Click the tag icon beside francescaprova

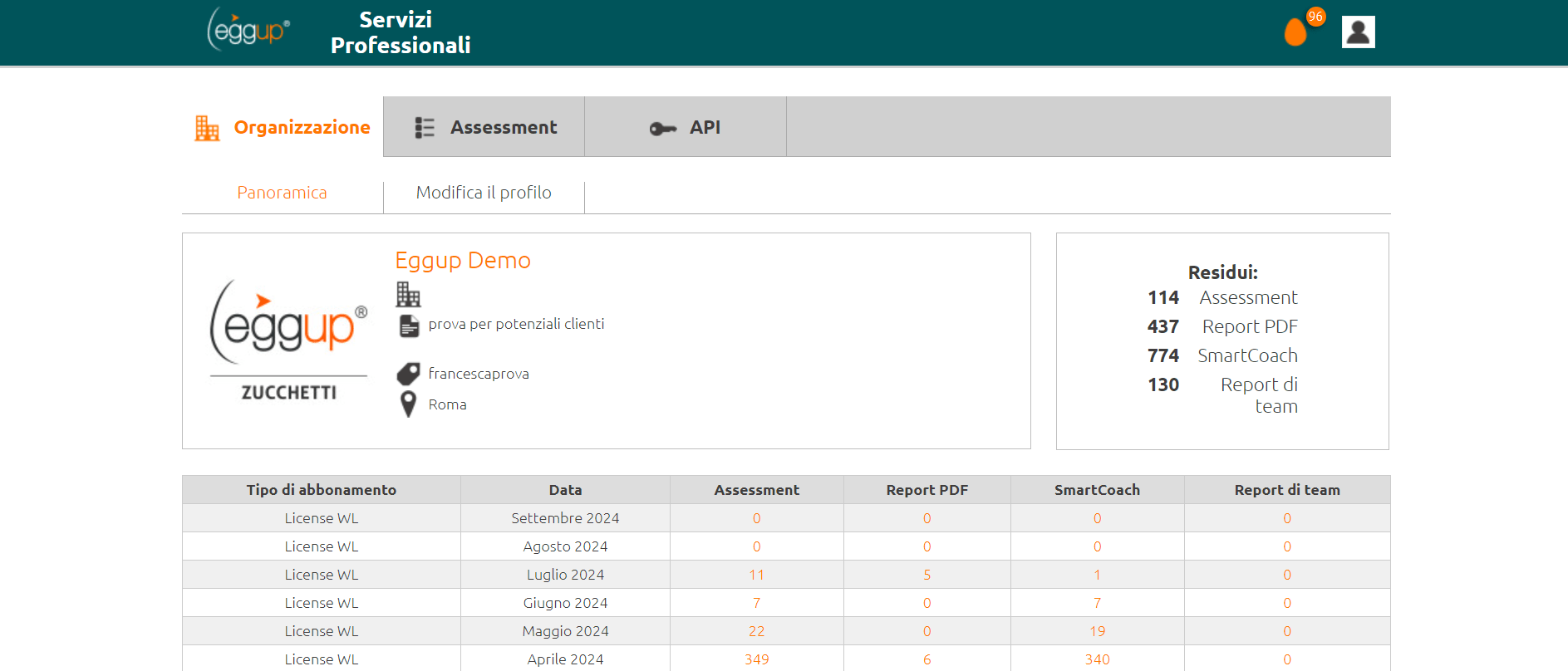408,374
